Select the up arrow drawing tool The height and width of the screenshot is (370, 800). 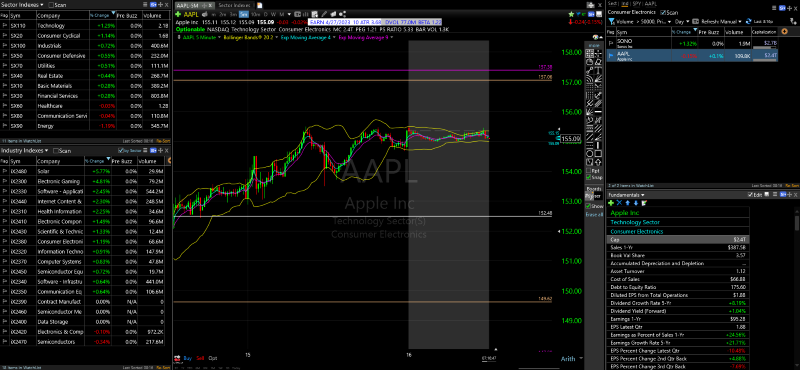[598, 162]
